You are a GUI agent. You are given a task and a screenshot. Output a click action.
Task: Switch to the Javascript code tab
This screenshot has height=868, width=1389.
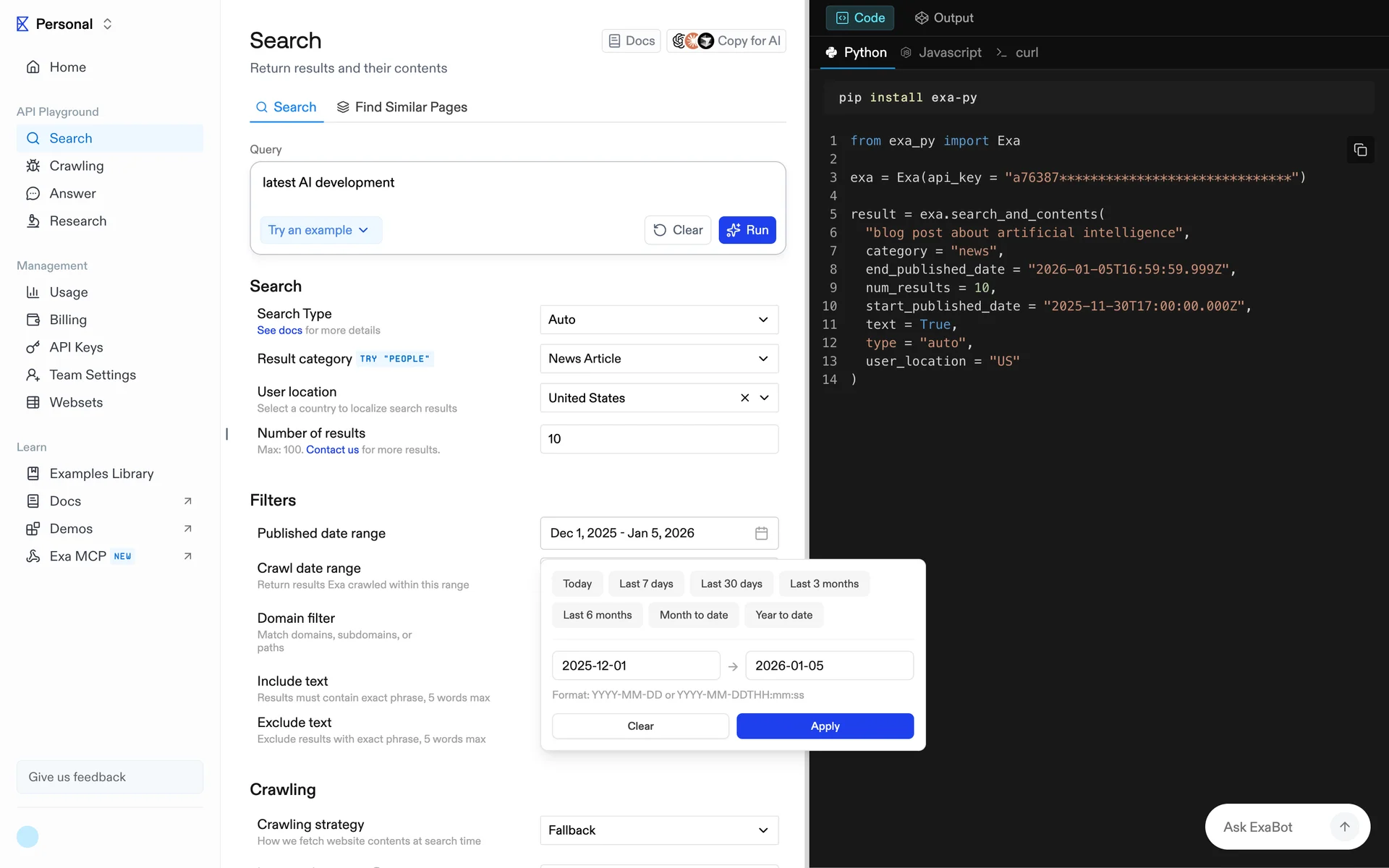(x=941, y=53)
